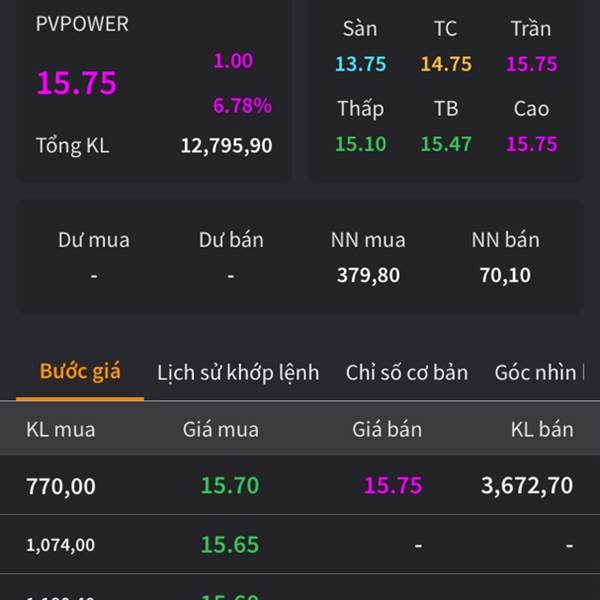The image size is (600, 600).
Task: Open the Bước giá tab
Action: 80,372
